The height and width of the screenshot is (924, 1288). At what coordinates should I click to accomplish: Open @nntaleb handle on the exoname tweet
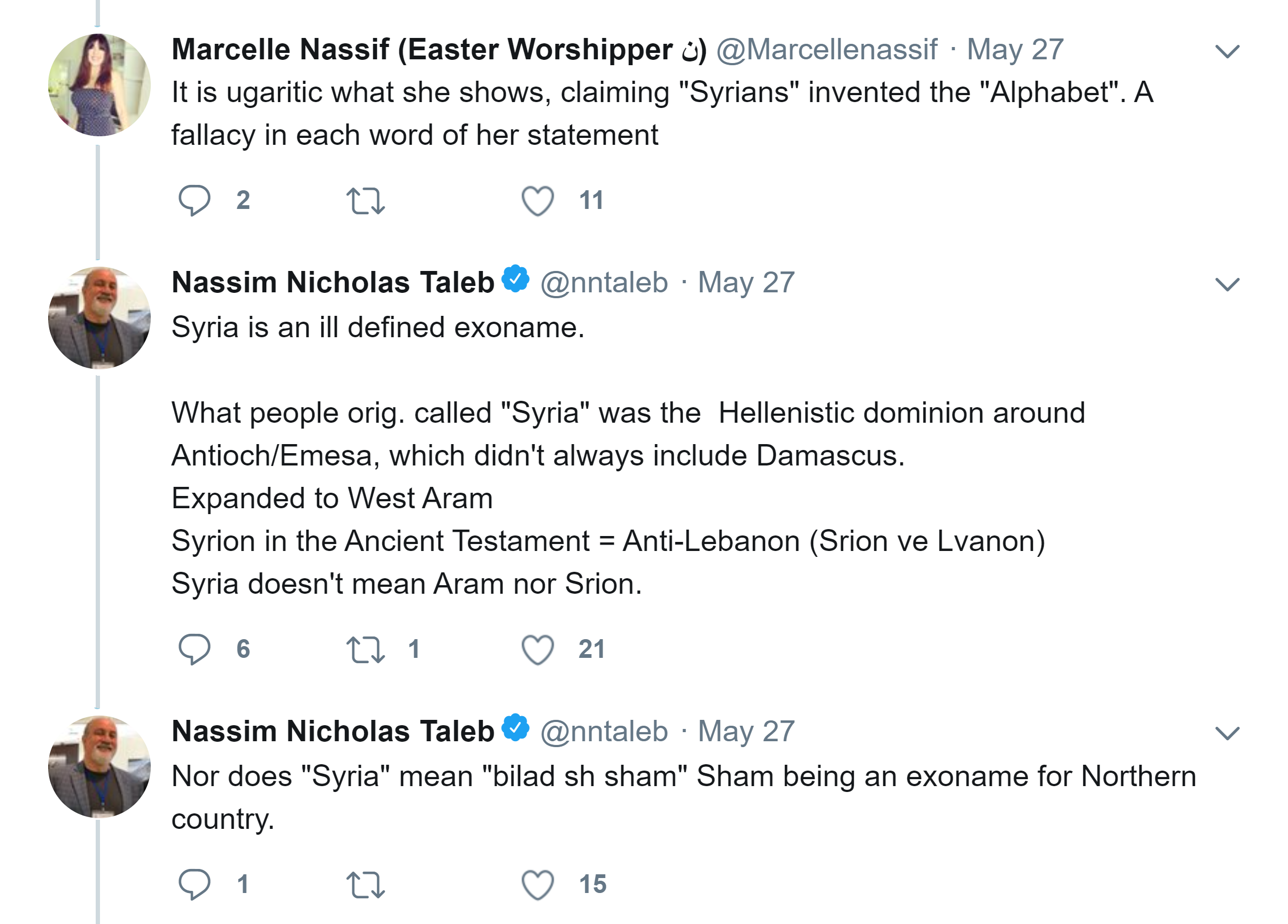(x=604, y=283)
